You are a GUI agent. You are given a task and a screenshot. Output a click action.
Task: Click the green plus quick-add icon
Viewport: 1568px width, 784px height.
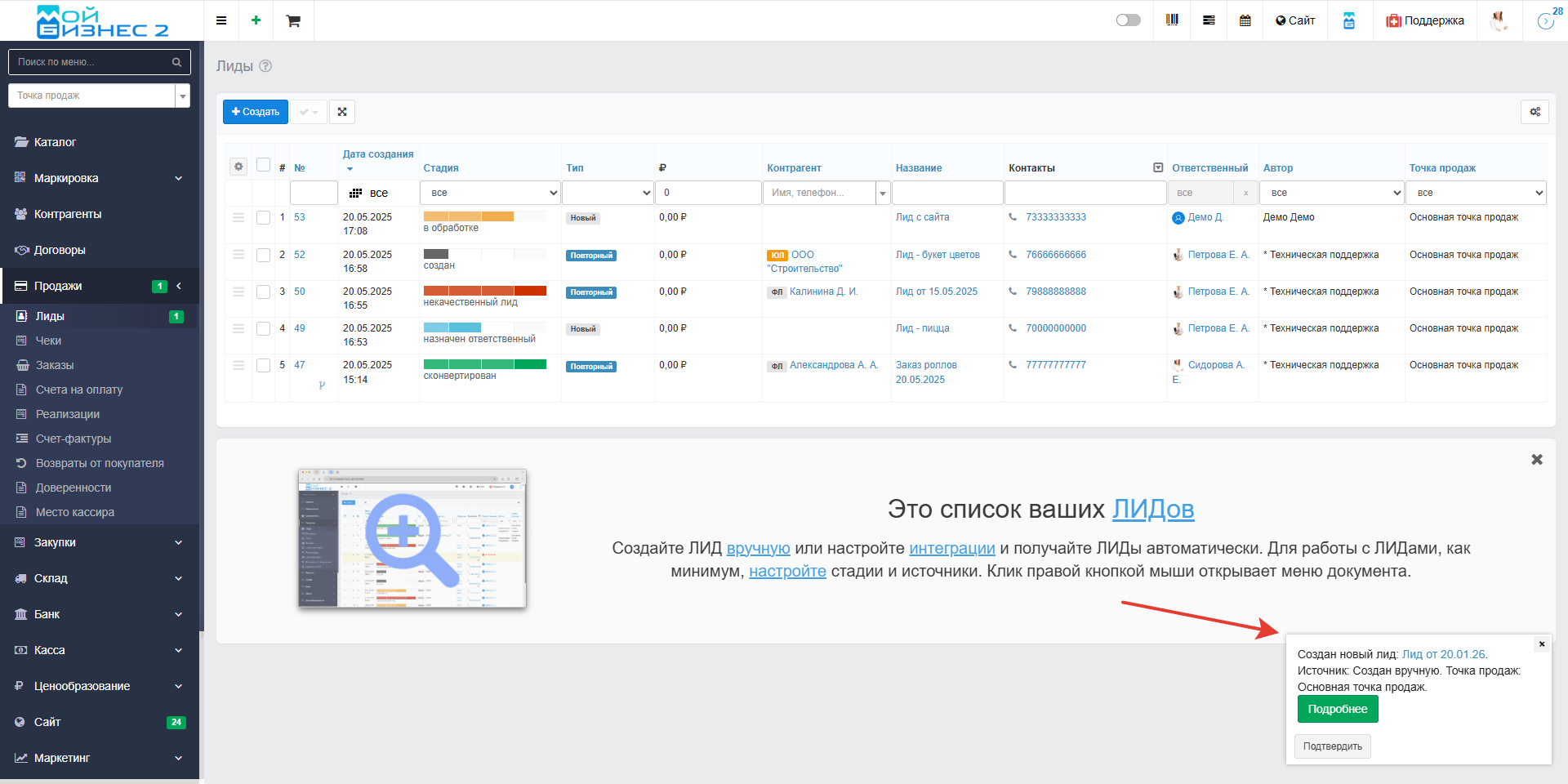[x=256, y=20]
